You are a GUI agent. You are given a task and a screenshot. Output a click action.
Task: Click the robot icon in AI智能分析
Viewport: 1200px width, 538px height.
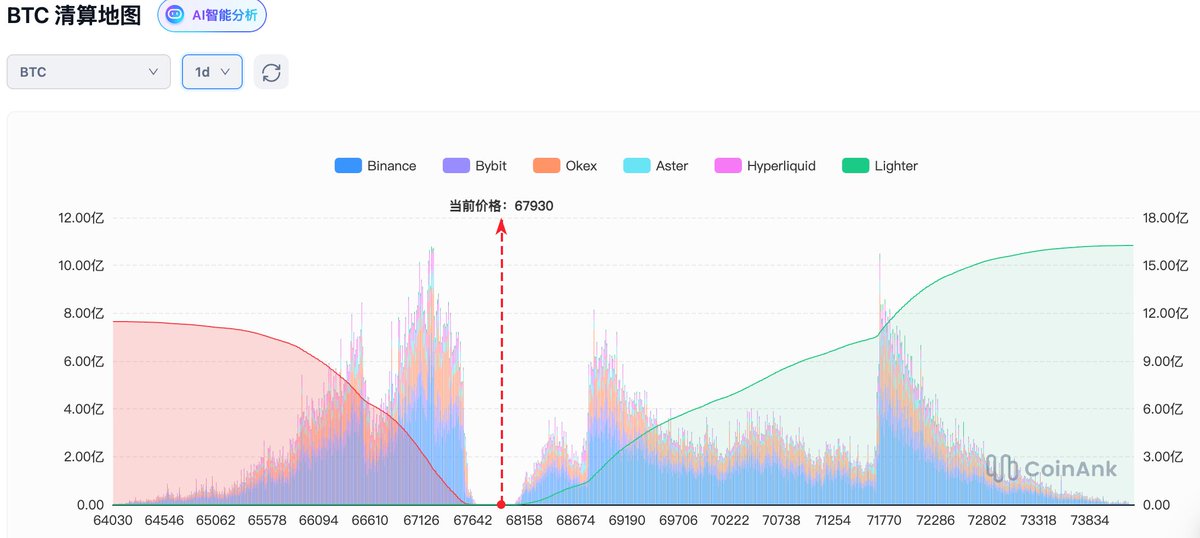[175, 15]
